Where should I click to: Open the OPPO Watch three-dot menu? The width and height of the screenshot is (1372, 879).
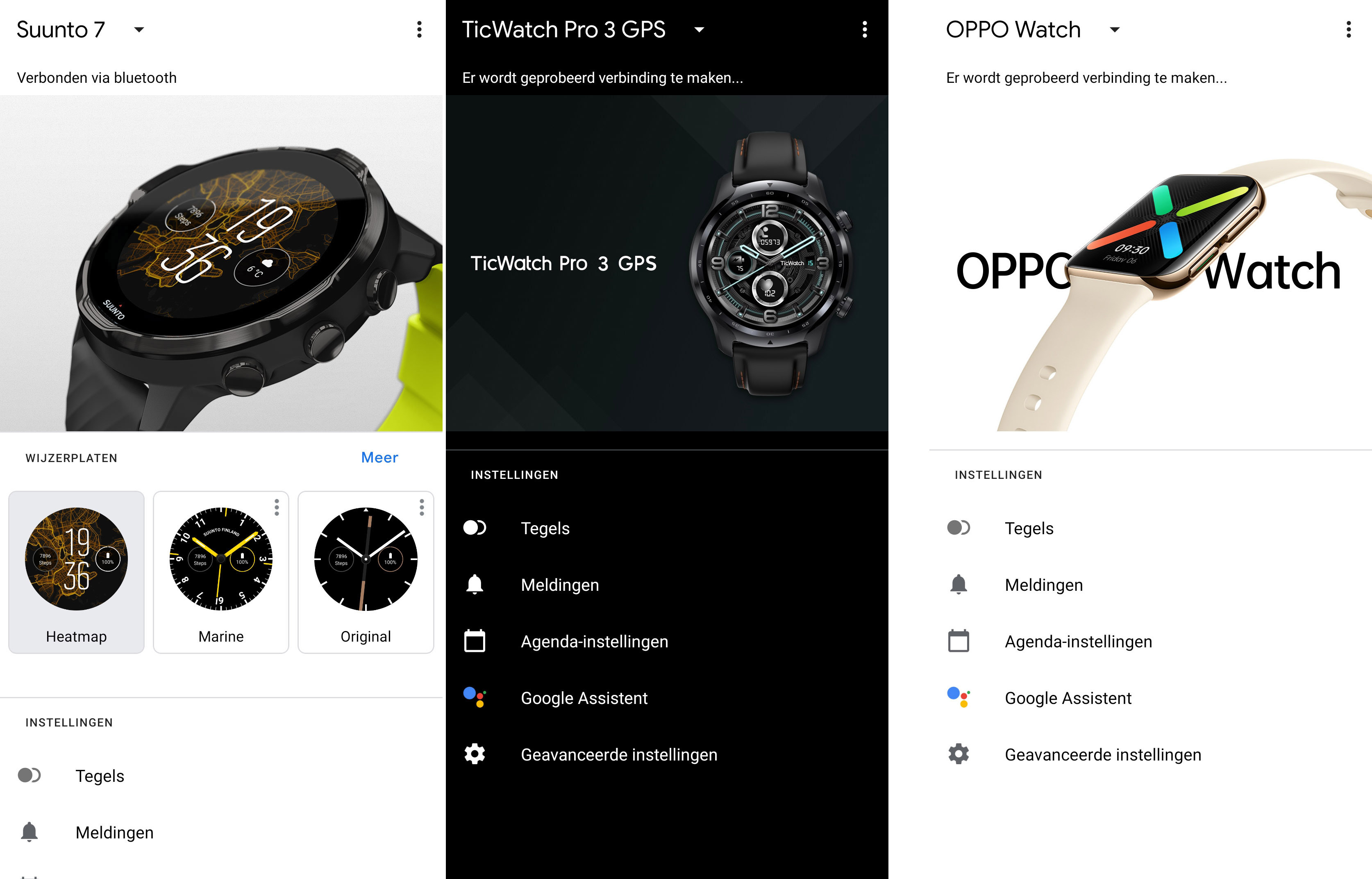(1349, 30)
